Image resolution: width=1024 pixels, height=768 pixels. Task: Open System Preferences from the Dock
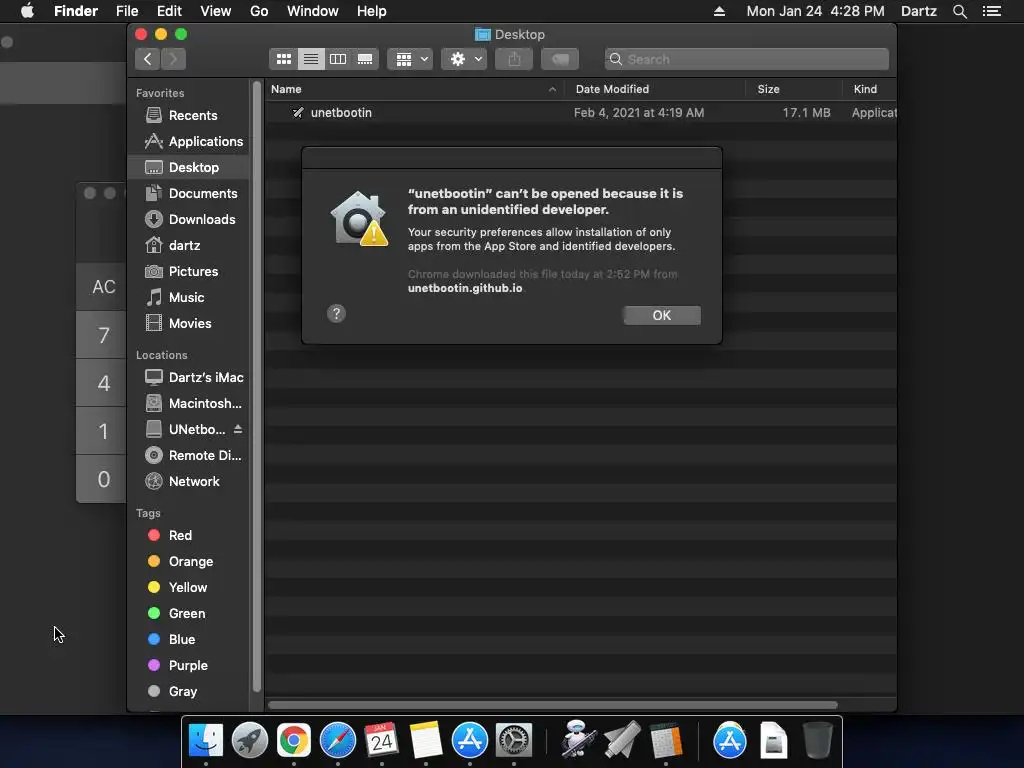(x=514, y=741)
